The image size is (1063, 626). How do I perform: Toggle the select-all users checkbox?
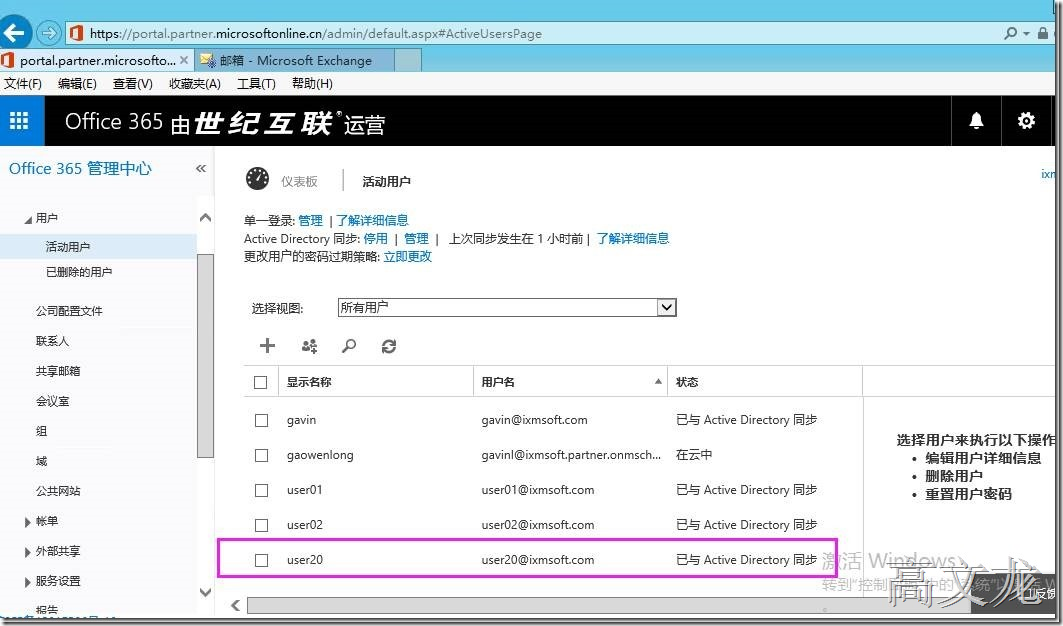pyautogui.click(x=260, y=383)
